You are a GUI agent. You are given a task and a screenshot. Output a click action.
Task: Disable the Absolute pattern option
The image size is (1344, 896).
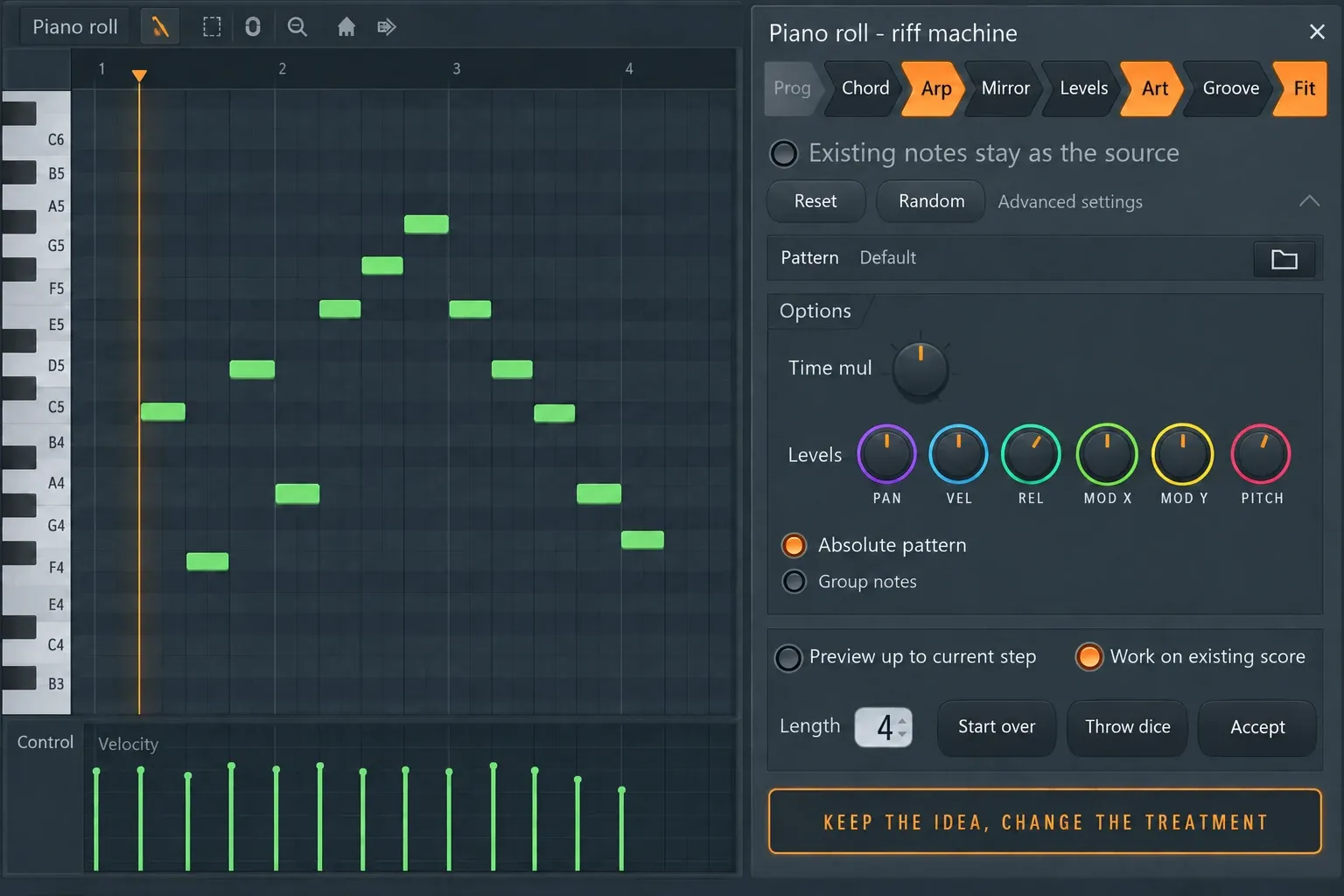[x=794, y=545]
